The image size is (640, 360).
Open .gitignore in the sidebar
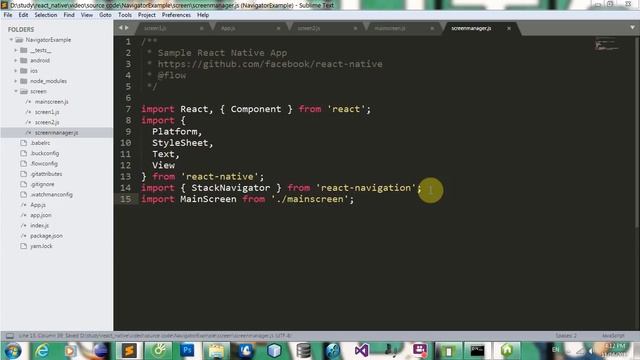coord(42,184)
